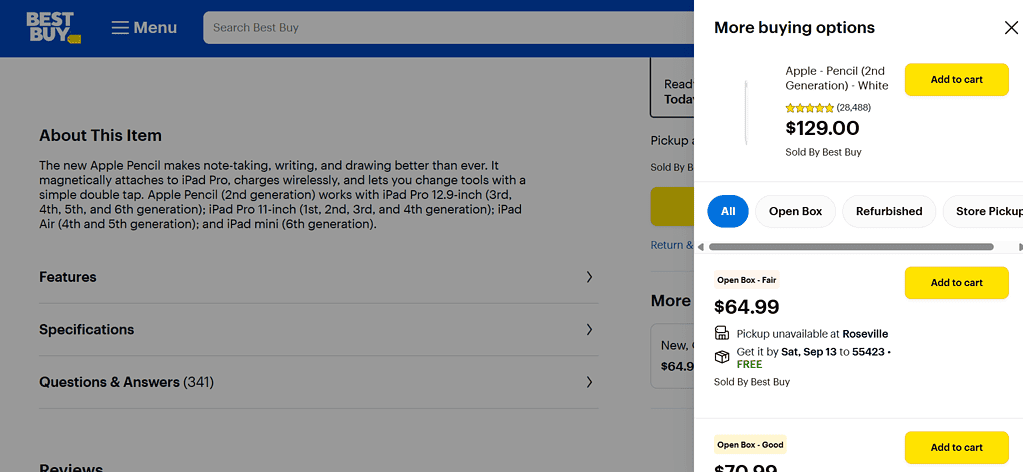Click the $129.00 price text
The height and width of the screenshot is (472, 1023).
[822, 128]
